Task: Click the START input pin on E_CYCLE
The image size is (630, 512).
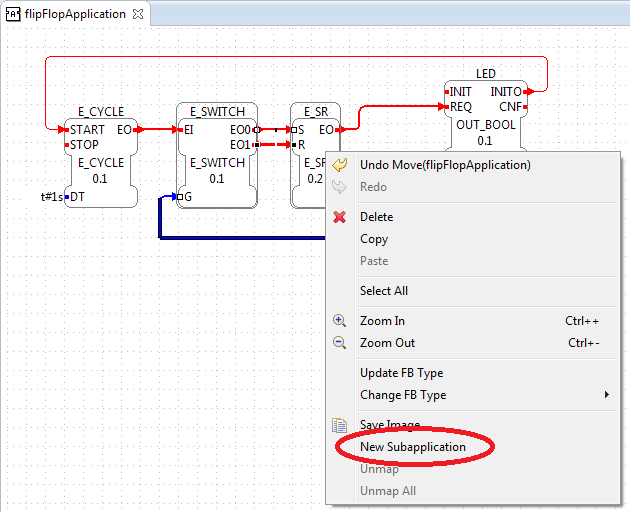Action: point(87,129)
